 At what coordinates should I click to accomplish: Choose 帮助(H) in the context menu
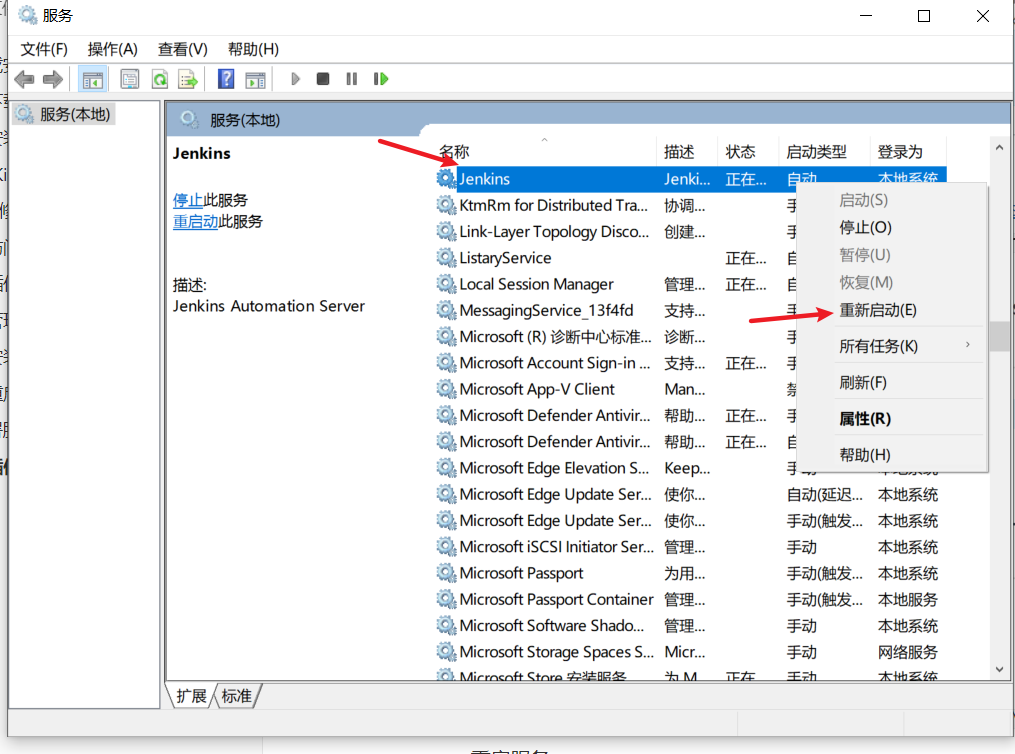[x=891, y=455]
